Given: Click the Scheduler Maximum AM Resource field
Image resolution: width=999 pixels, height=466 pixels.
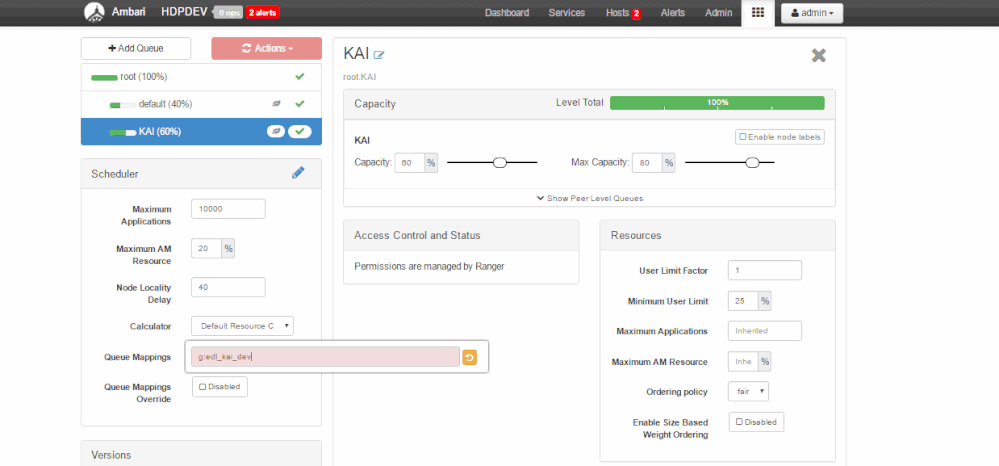Looking at the screenshot, I should tap(206, 249).
